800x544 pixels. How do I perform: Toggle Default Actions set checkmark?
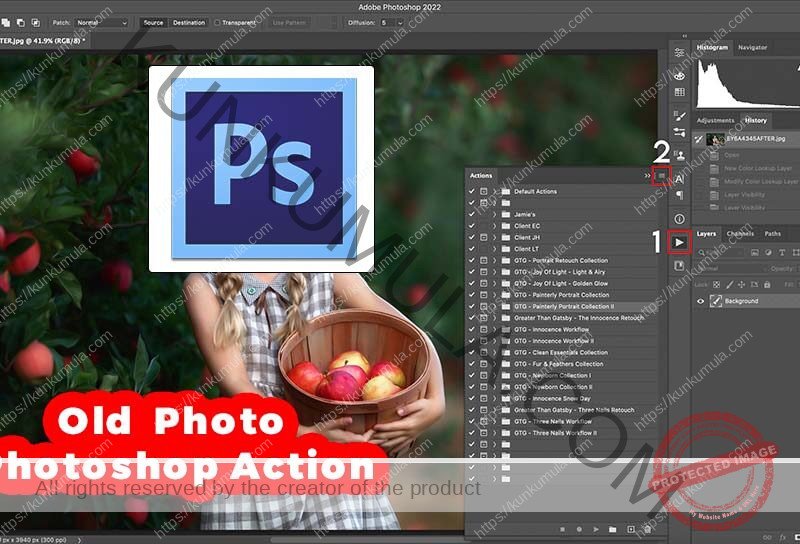pos(471,191)
